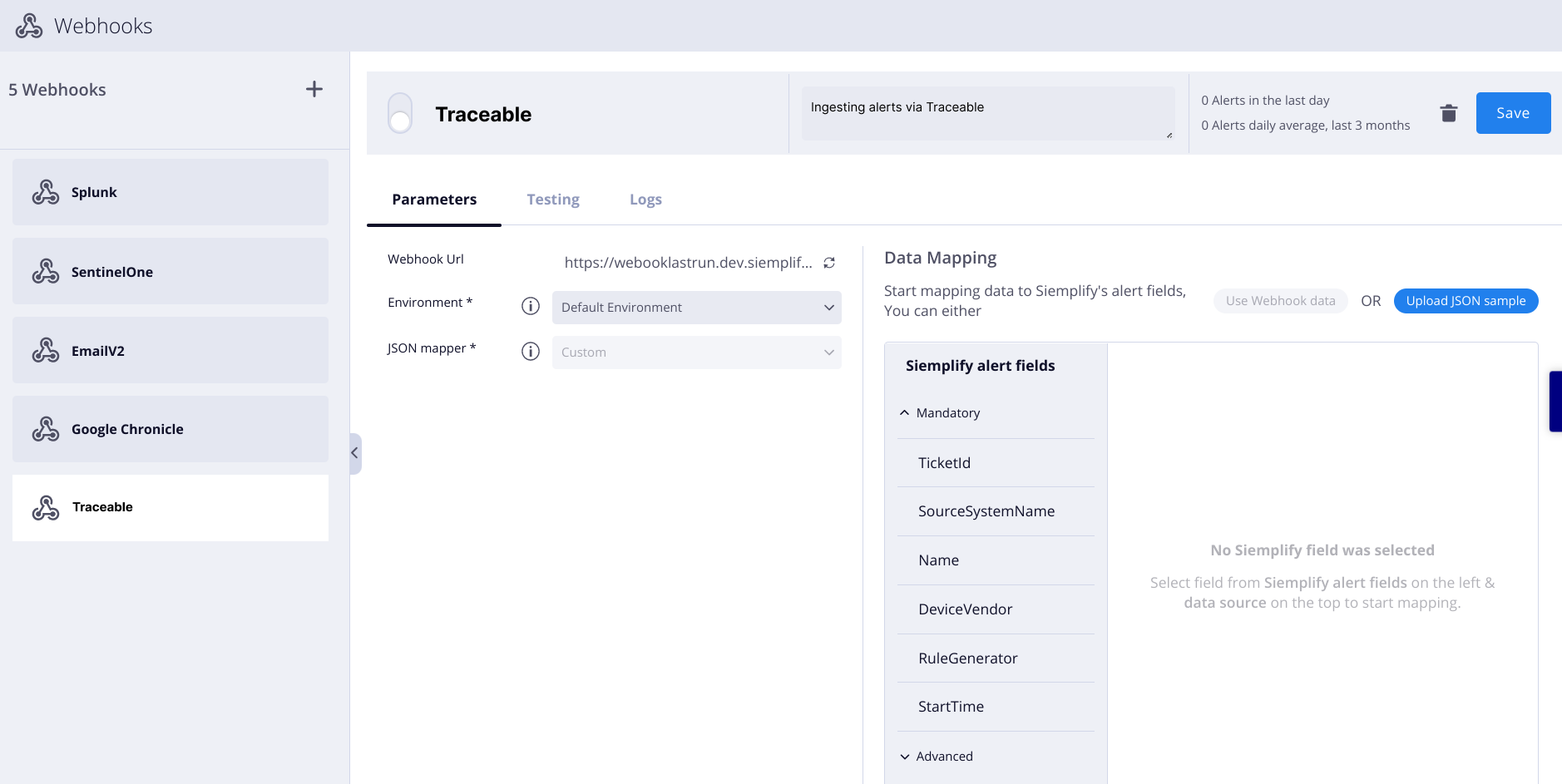Select the SentinelOne webhook
Viewport: 1562px width, 784px height.
(171, 271)
